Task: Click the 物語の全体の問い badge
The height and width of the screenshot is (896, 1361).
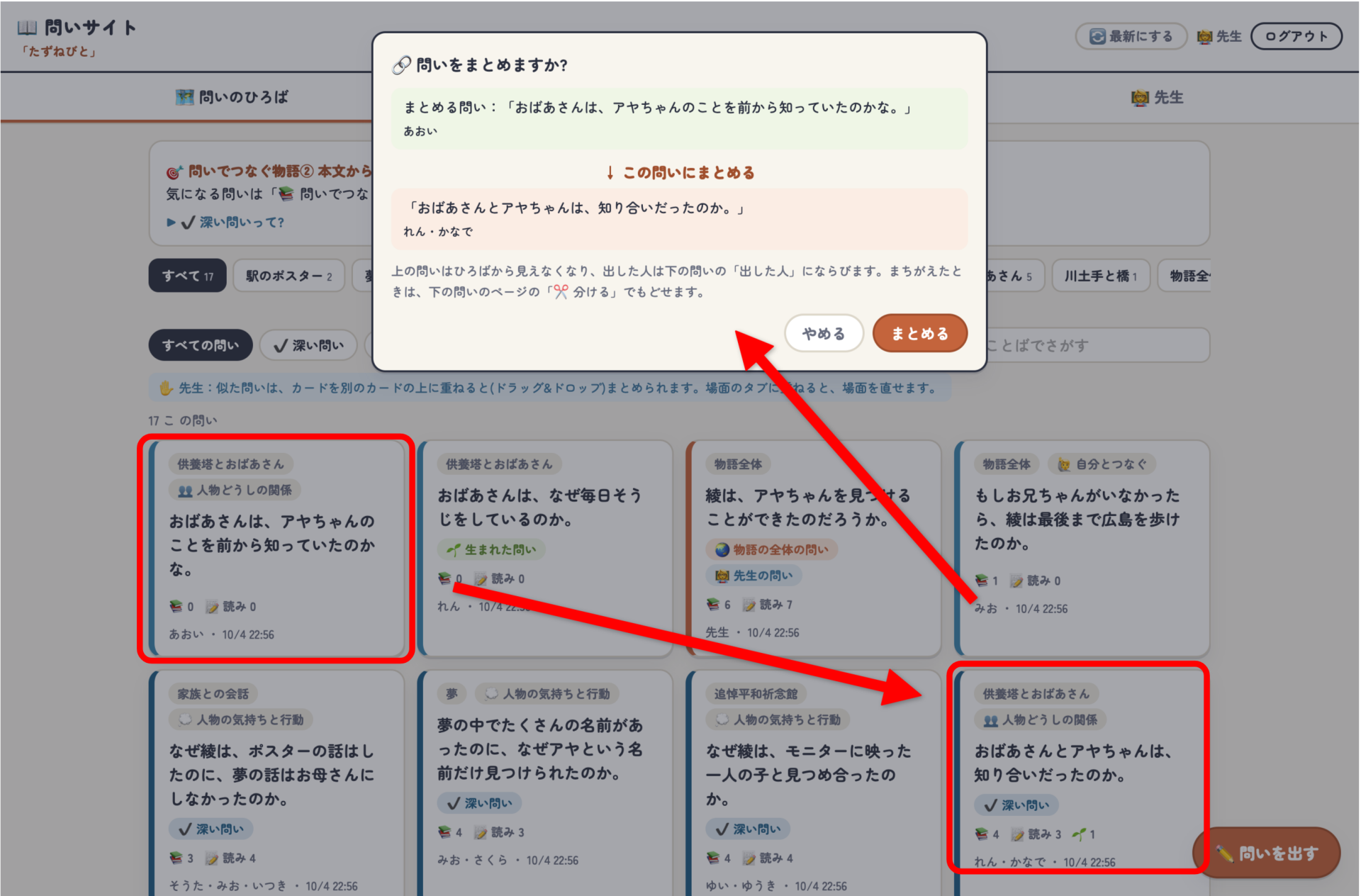Action: (771, 549)
